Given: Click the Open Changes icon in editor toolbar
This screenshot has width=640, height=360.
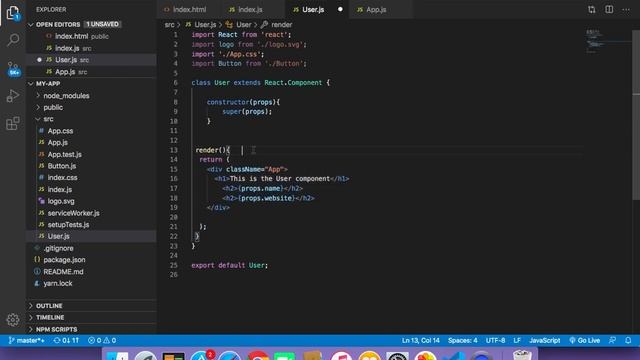Looking at the screenshot, I should [x=591, y=9].
